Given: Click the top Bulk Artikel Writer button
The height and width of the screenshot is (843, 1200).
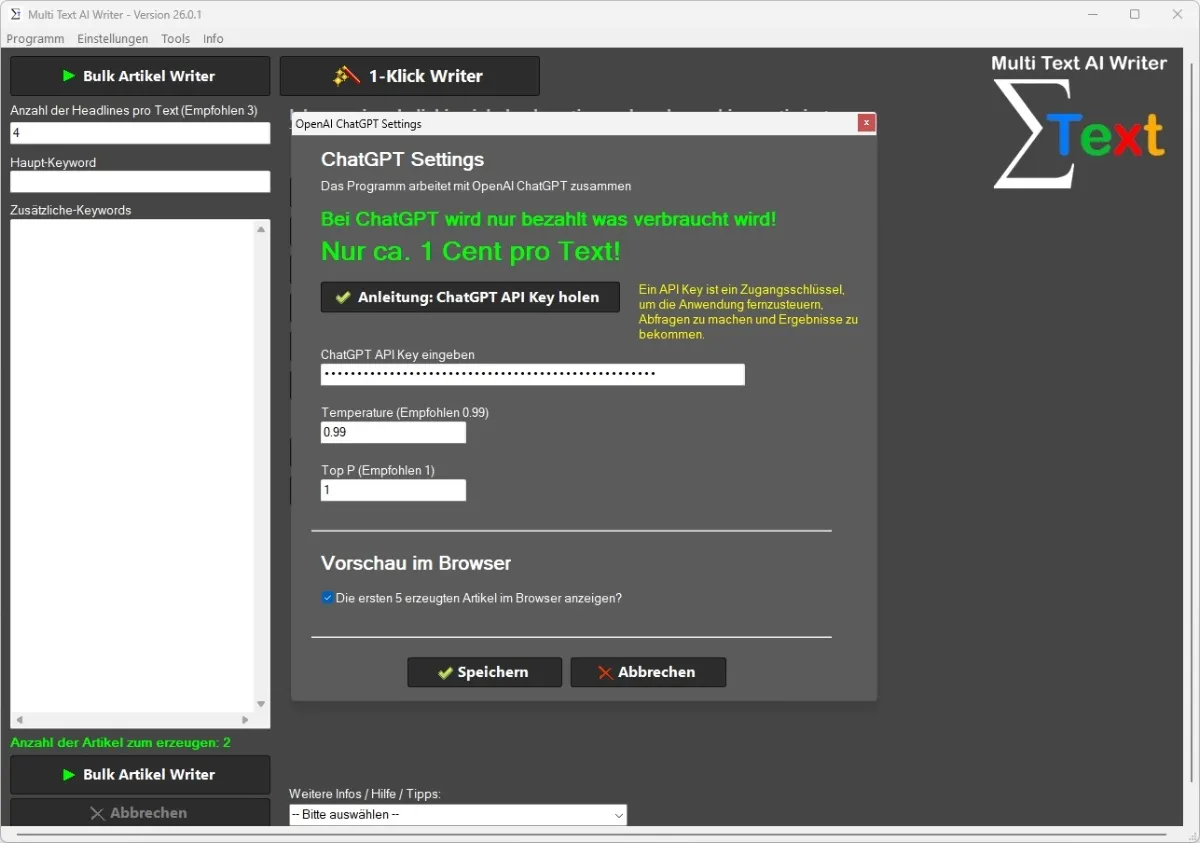Looking at the screenshot, I should 140,76.
